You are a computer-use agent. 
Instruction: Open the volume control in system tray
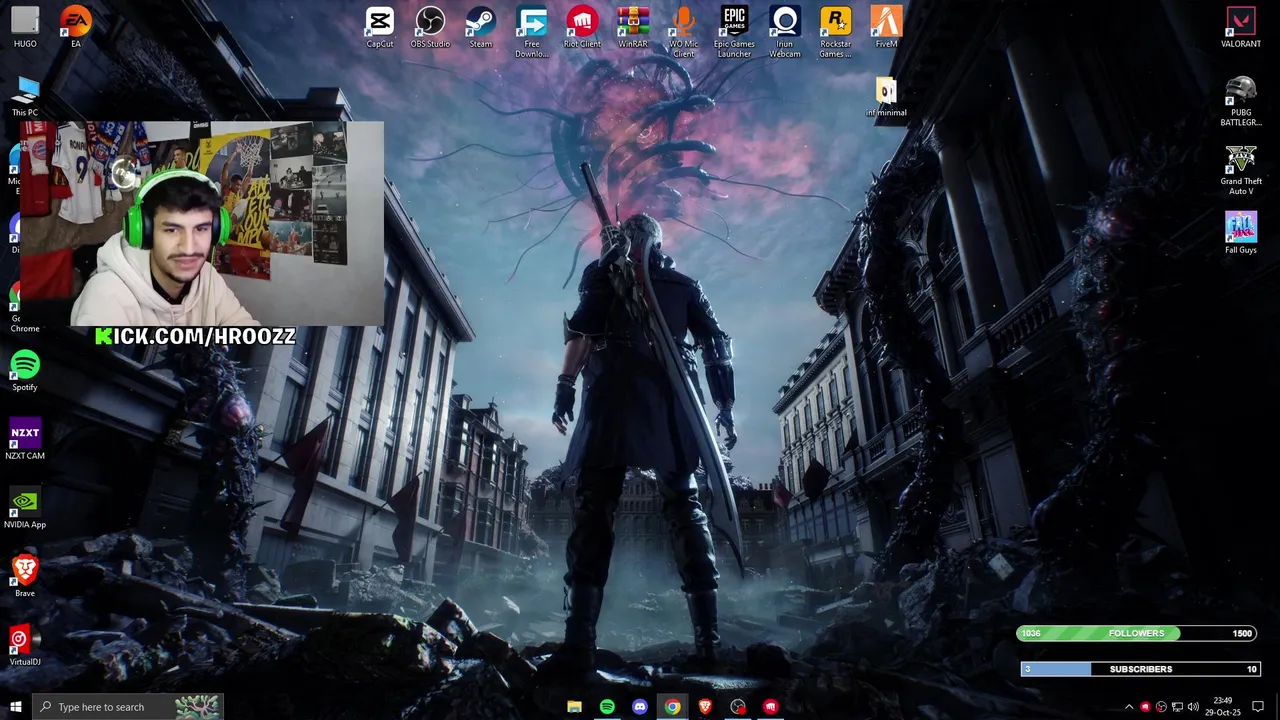point(1193,707)
